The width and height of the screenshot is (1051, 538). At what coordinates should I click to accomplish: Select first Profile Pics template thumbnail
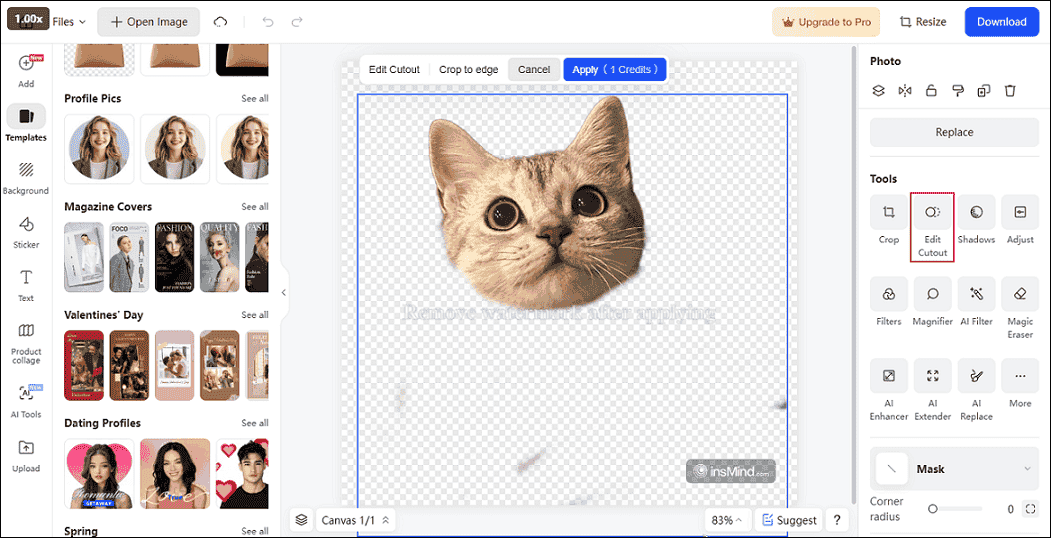[x=99, y=149]
